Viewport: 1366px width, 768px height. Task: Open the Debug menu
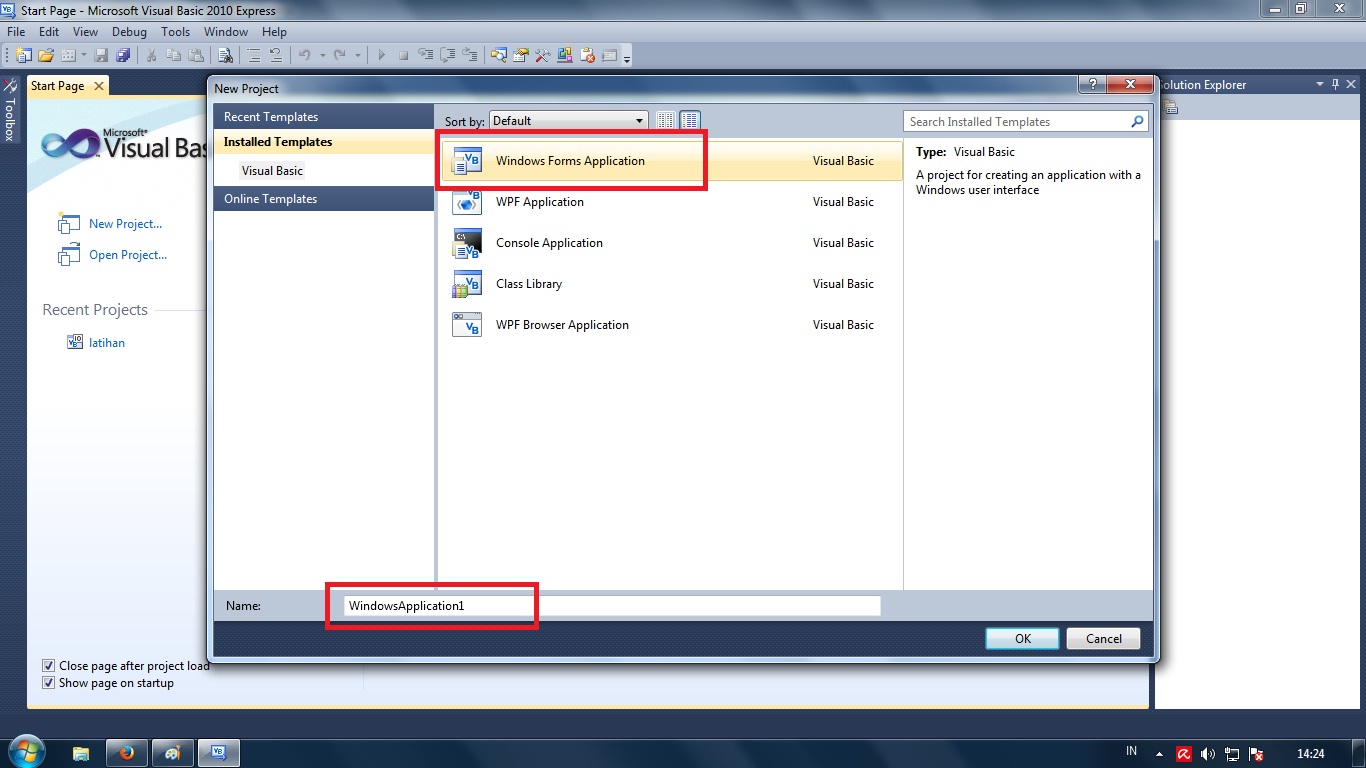[x=129, y=31]
